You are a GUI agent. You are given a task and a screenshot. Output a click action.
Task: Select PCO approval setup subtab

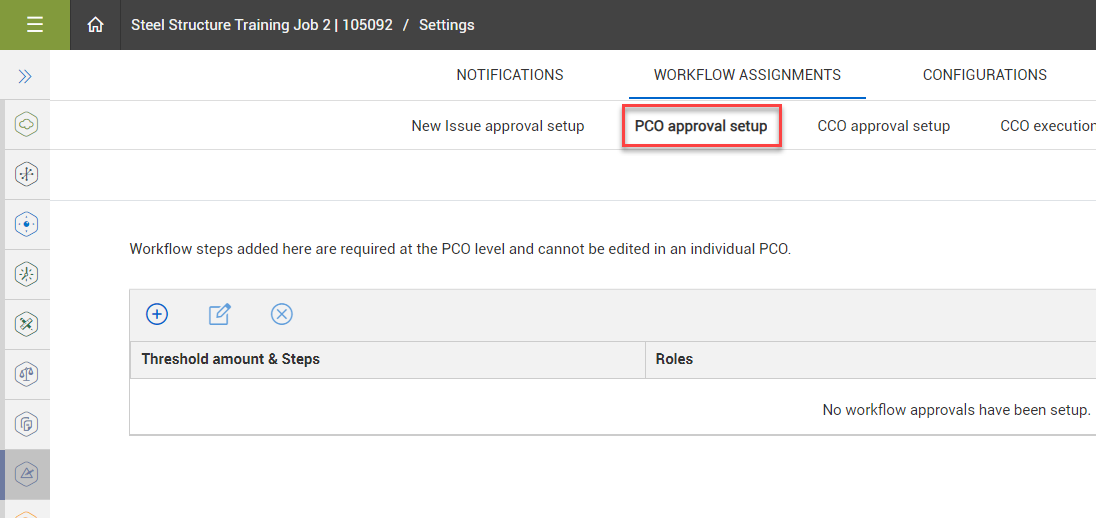click(x=701, y=126)
